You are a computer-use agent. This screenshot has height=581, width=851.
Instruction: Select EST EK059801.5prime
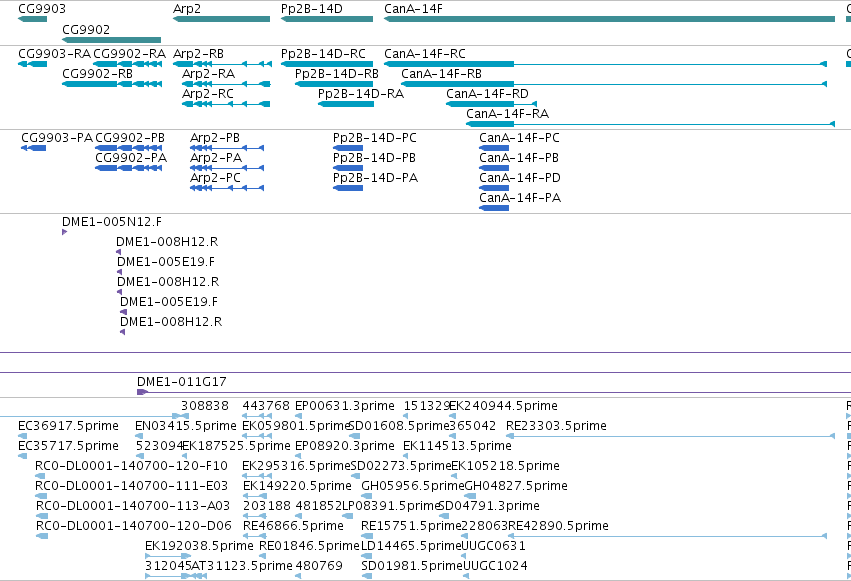click(x=257, y=436)
